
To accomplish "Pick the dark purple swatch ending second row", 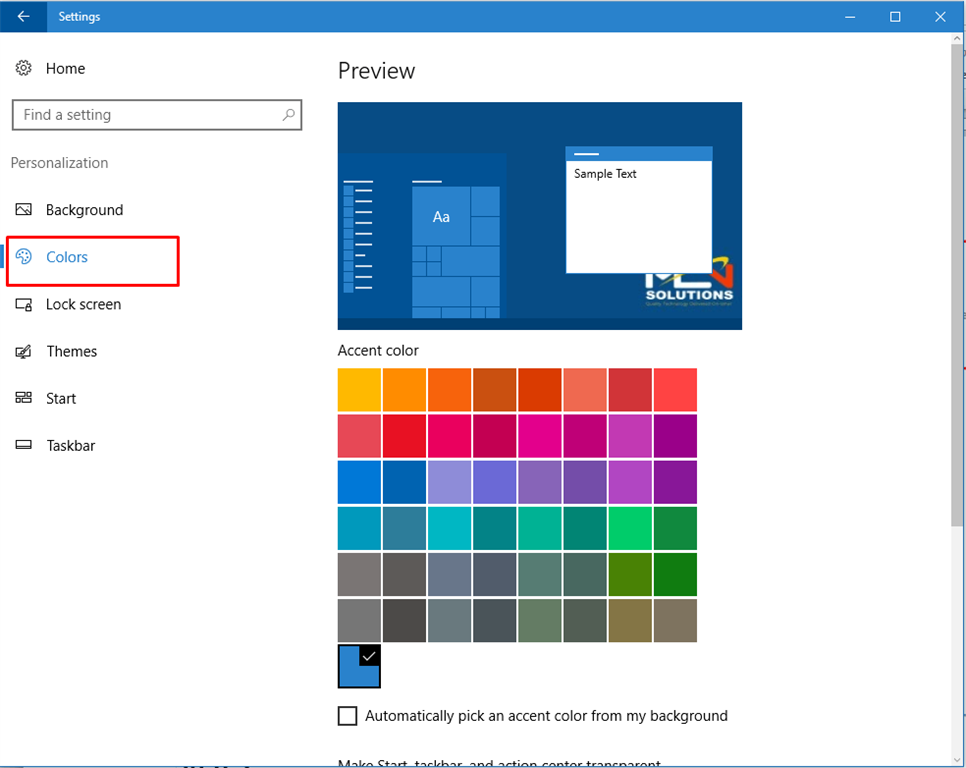I will pyautogui.click(x=675, y=436).
